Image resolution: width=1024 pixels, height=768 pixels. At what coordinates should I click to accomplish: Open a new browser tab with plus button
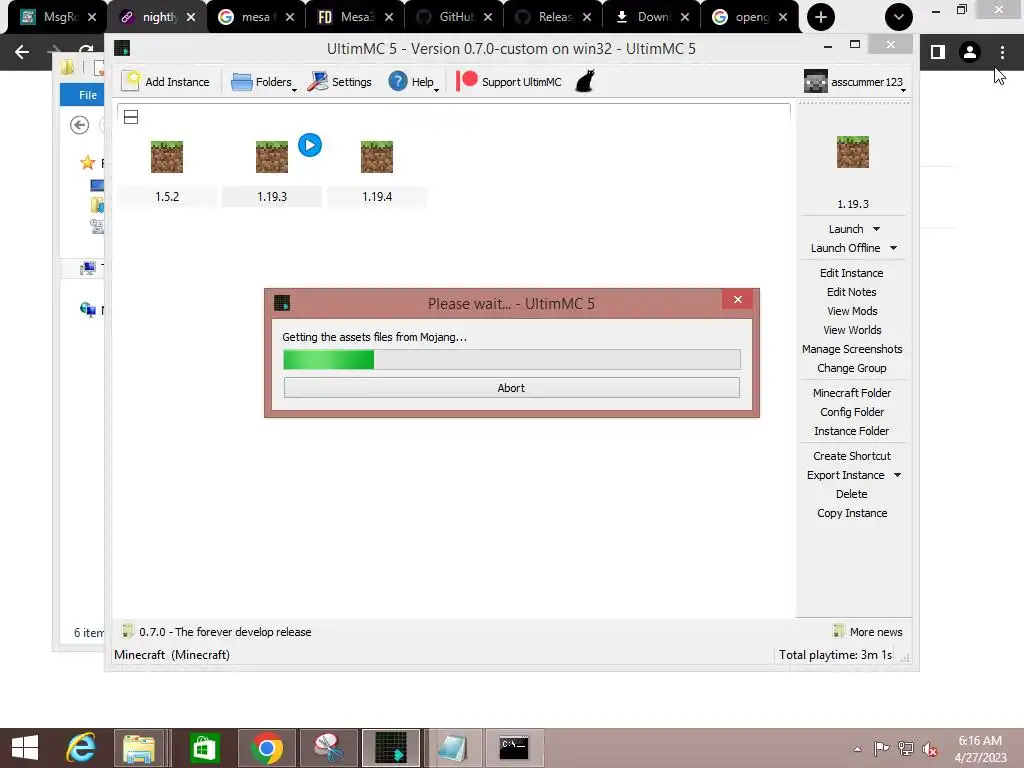pos(821,17)
